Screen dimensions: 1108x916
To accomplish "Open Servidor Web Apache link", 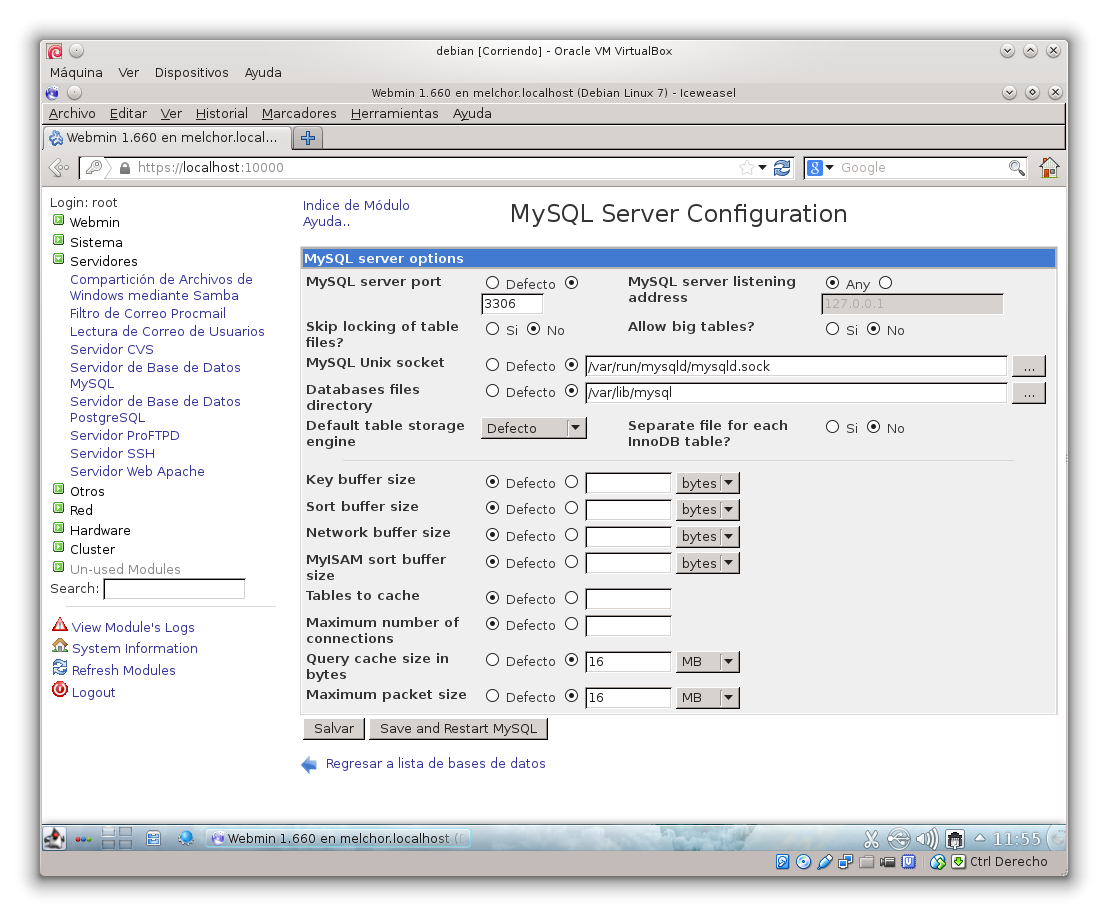I will pyautogui.click(x=137, y=471).
